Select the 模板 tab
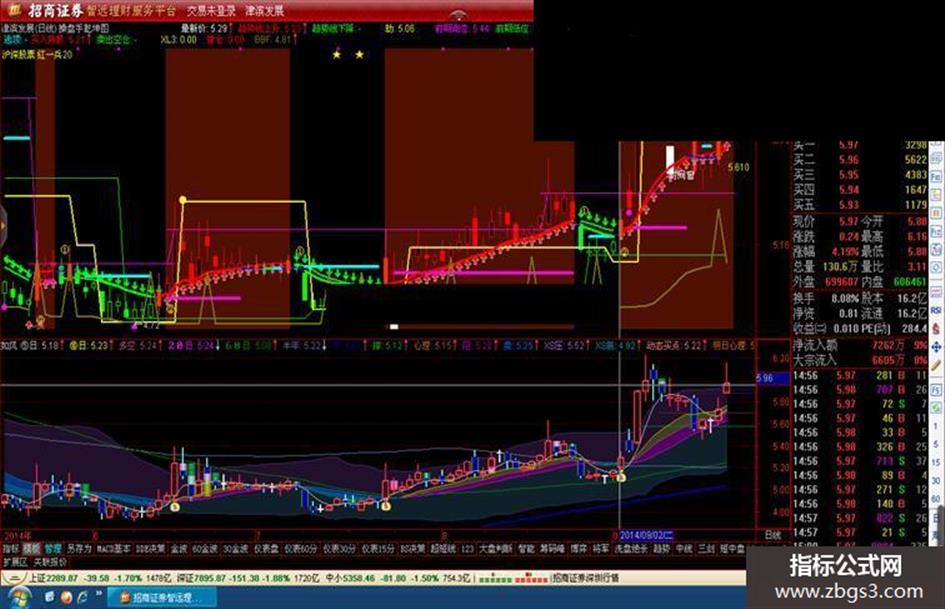Viewport: 945px width, 609px height. (x=31, y=549)
